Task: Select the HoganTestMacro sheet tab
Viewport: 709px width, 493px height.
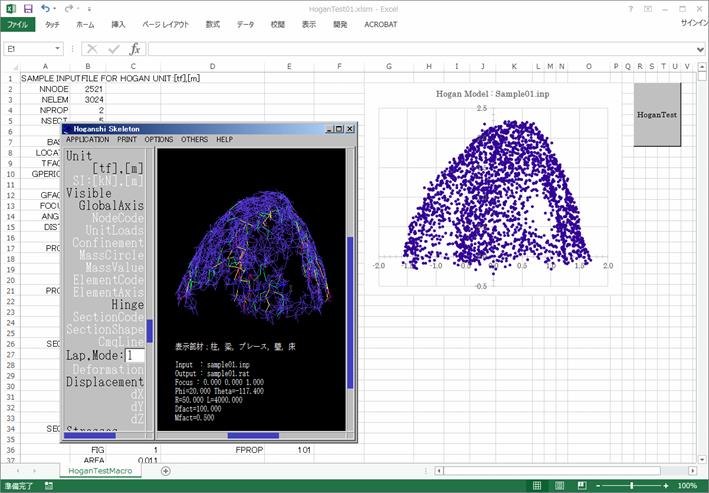Action: (100, 470)
